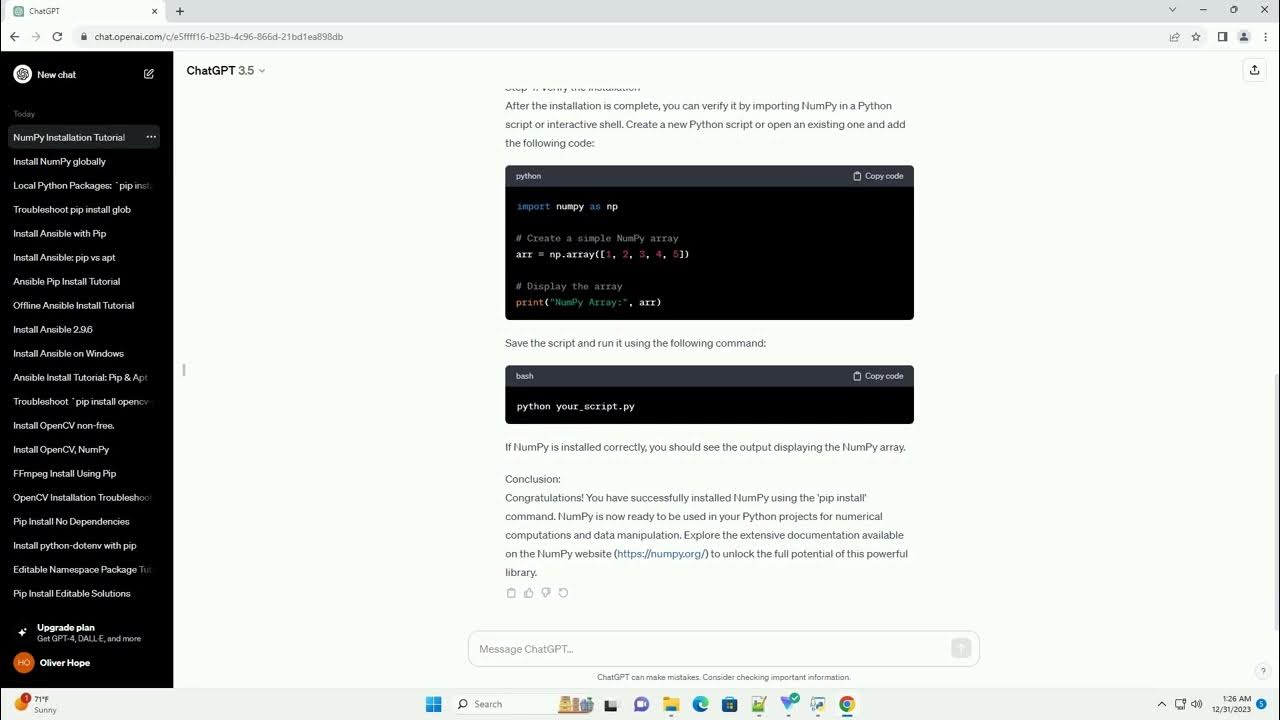Open the Oliver Hope account menu

click(x=84, y=662)
